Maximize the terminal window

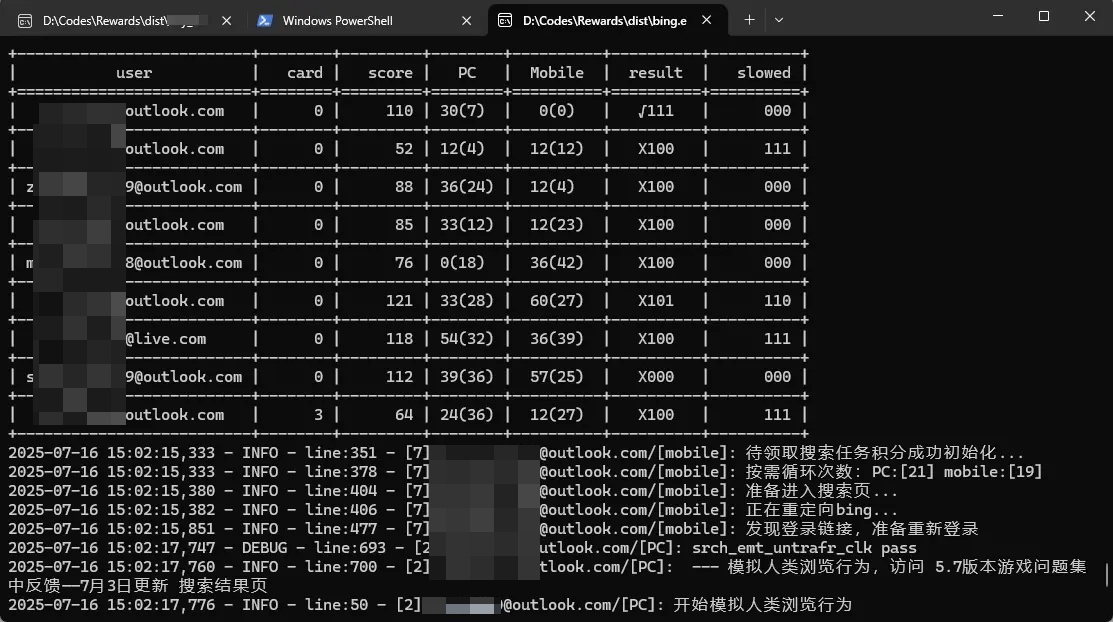tap(1043, 16)
